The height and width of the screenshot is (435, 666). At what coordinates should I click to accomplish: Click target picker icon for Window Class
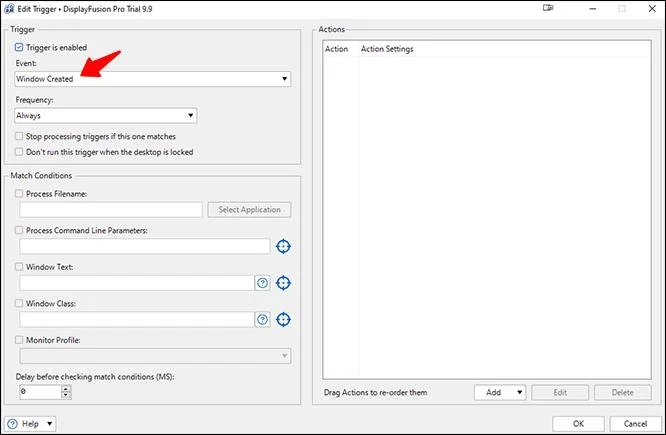pyautogui.click(x=283, y=319)
